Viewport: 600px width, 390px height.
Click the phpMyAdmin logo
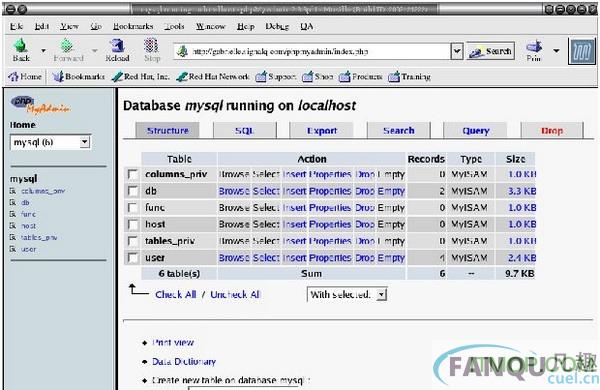point(40,105)
